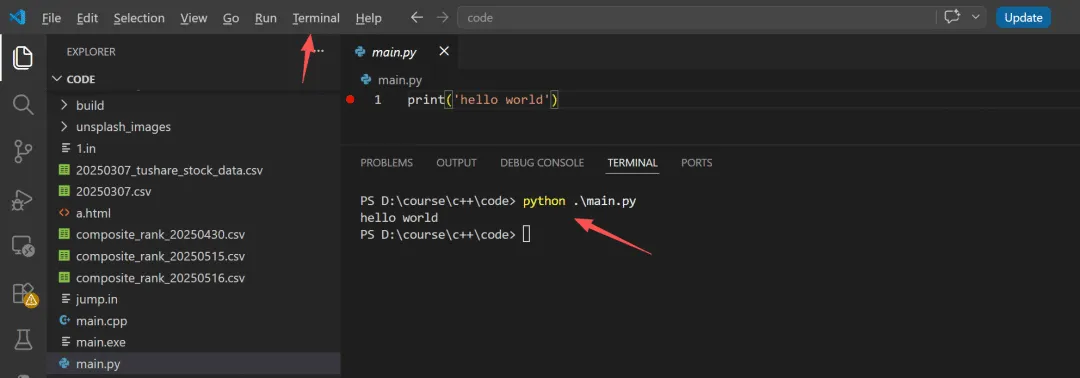This screenshot has height=378, width=1080.
Task: Click main.py in the breadcrumb bar
Action: pos(399,81)
